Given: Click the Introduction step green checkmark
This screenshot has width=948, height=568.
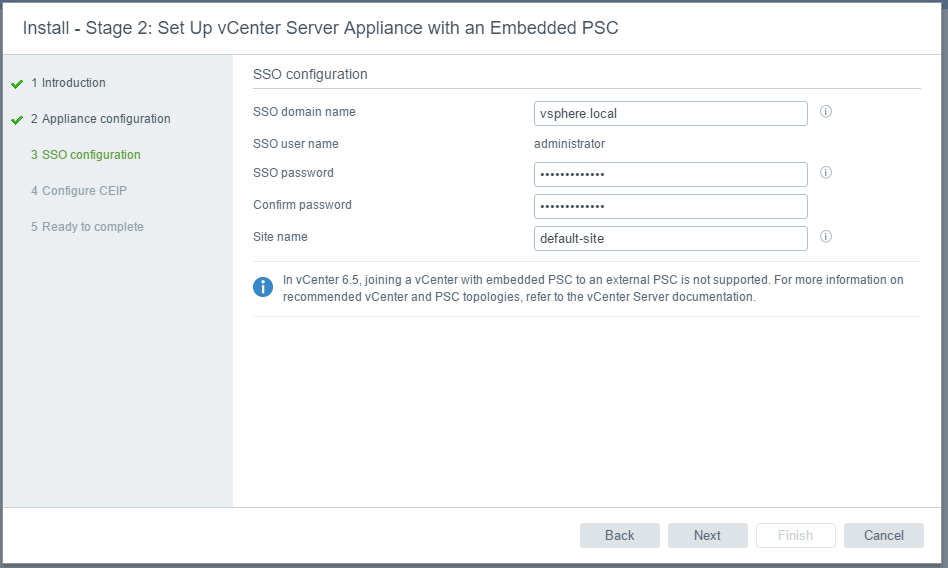Looking at the screenshot, I should point(17,83).
